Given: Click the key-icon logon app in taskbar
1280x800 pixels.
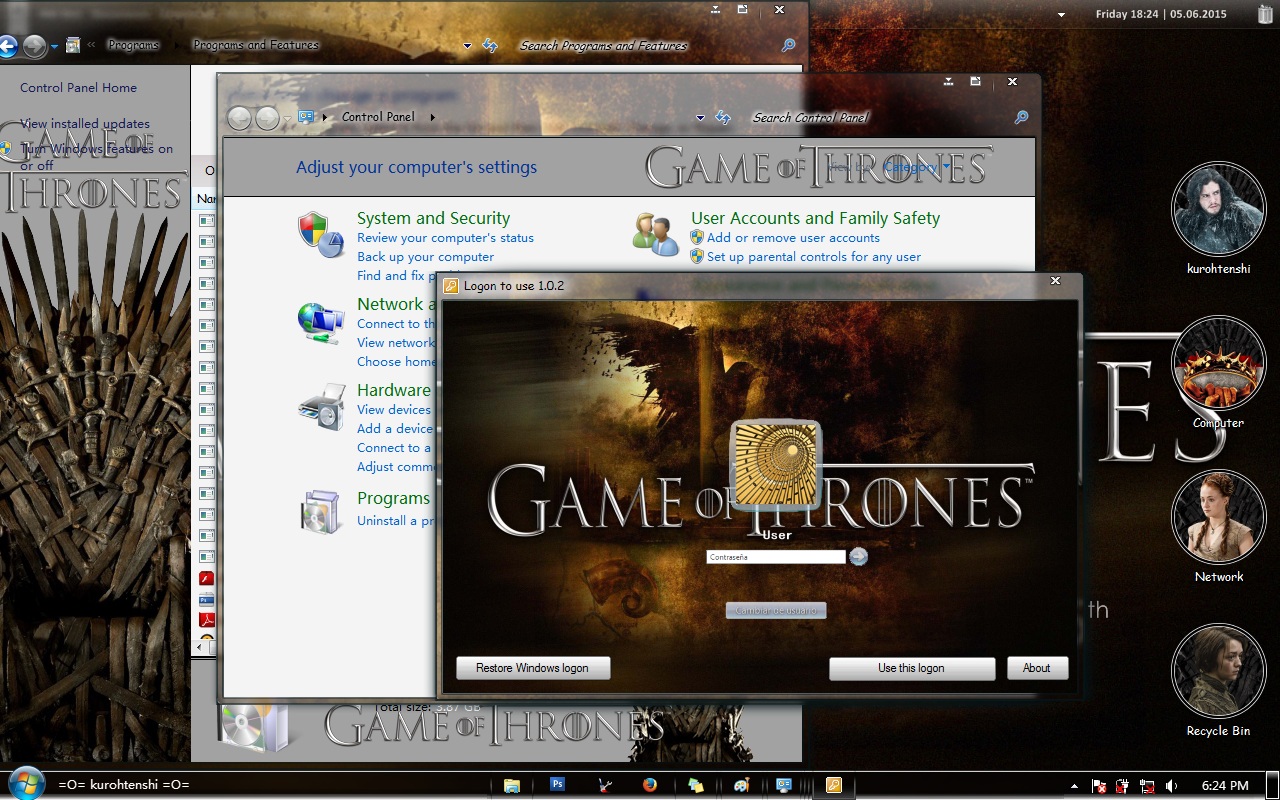Looking at the screenshot, I should point(833,785).
